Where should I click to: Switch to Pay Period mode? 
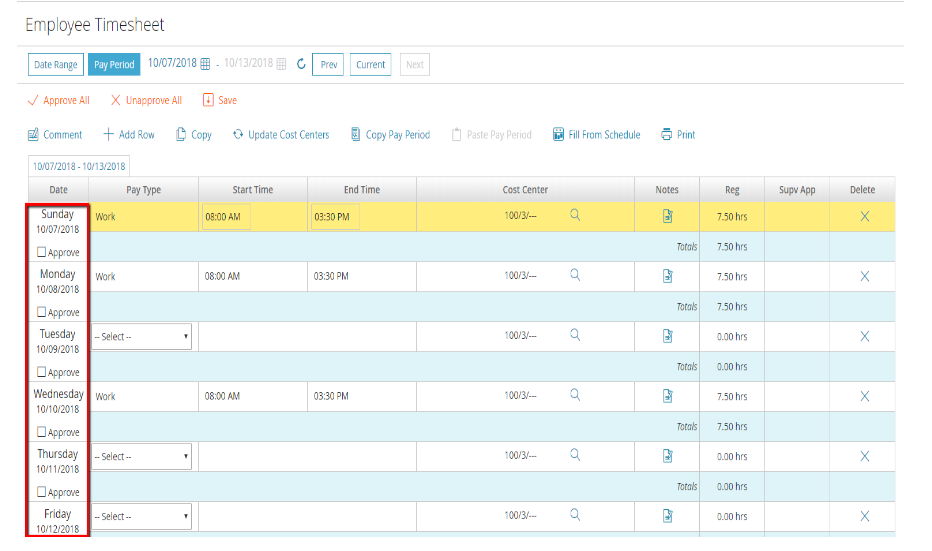(x=114, y=64)
